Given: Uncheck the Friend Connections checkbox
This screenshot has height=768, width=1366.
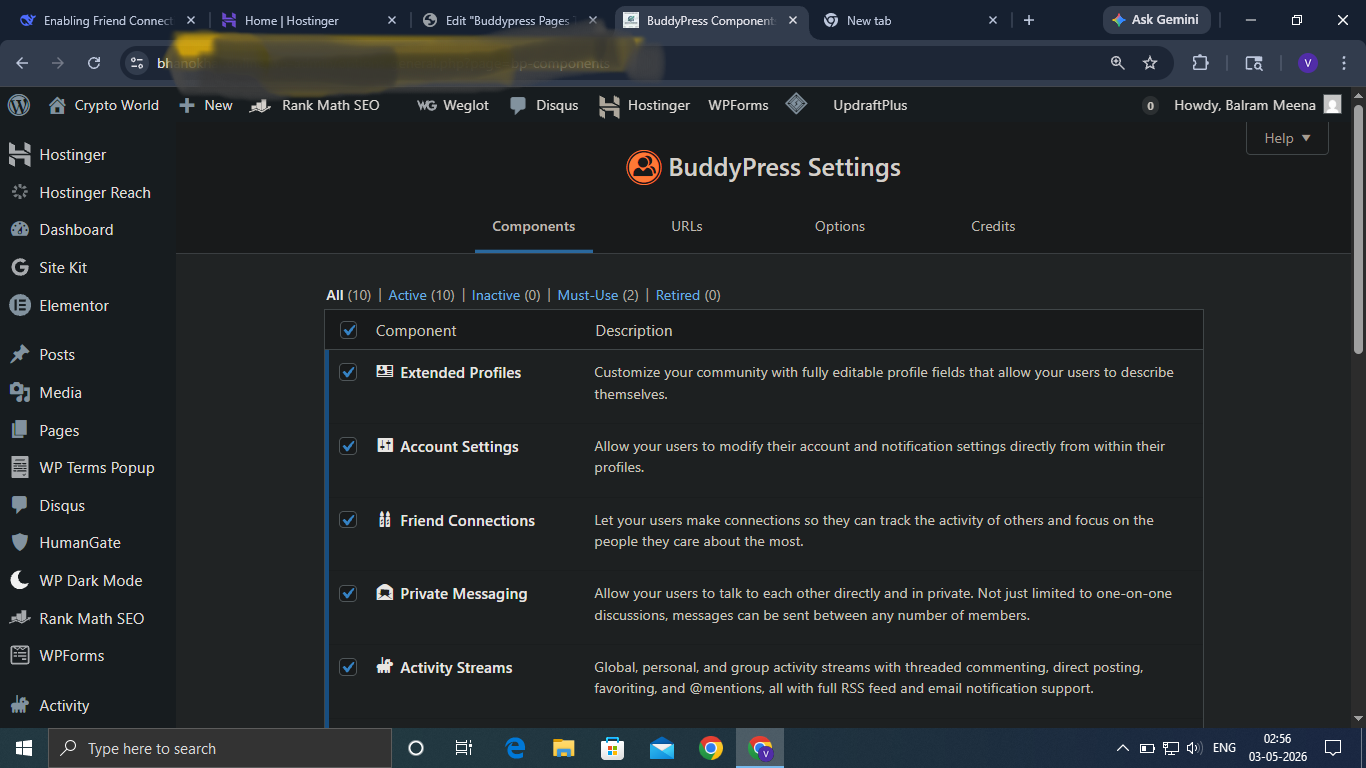Looking at the screenshot, I should pos(348,520).
